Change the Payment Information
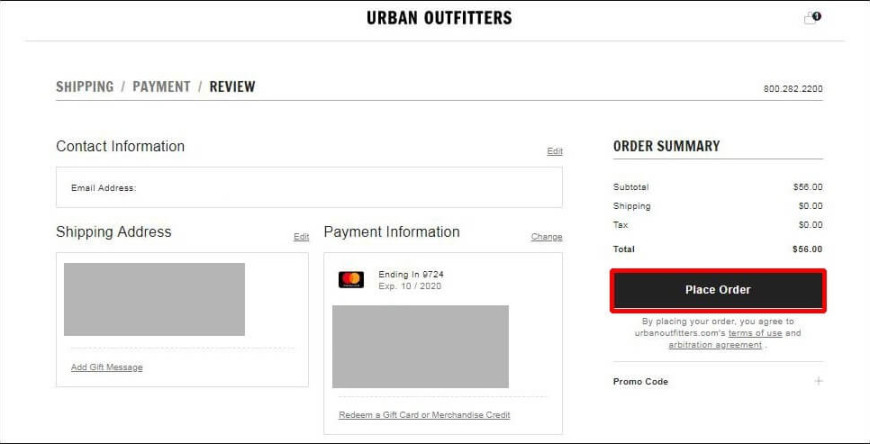 547,237
